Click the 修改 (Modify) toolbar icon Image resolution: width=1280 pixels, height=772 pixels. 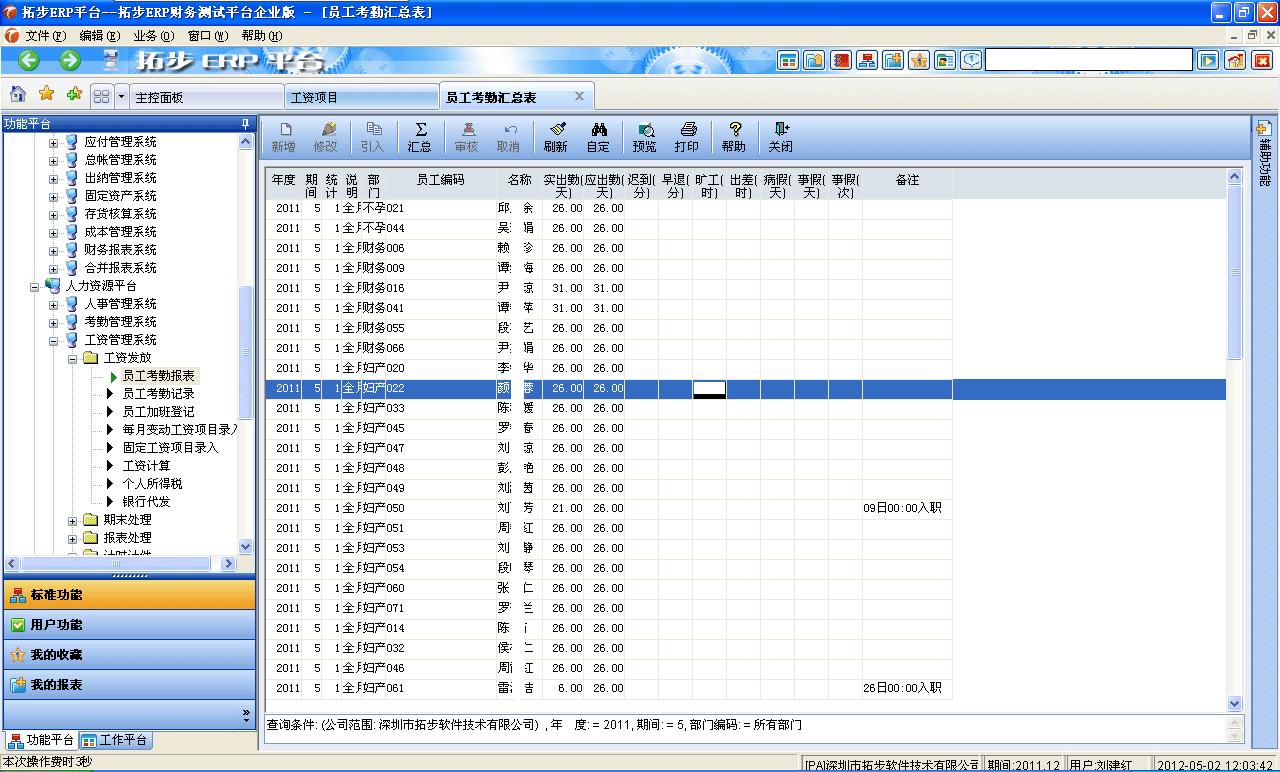click(x=328, y=137)
